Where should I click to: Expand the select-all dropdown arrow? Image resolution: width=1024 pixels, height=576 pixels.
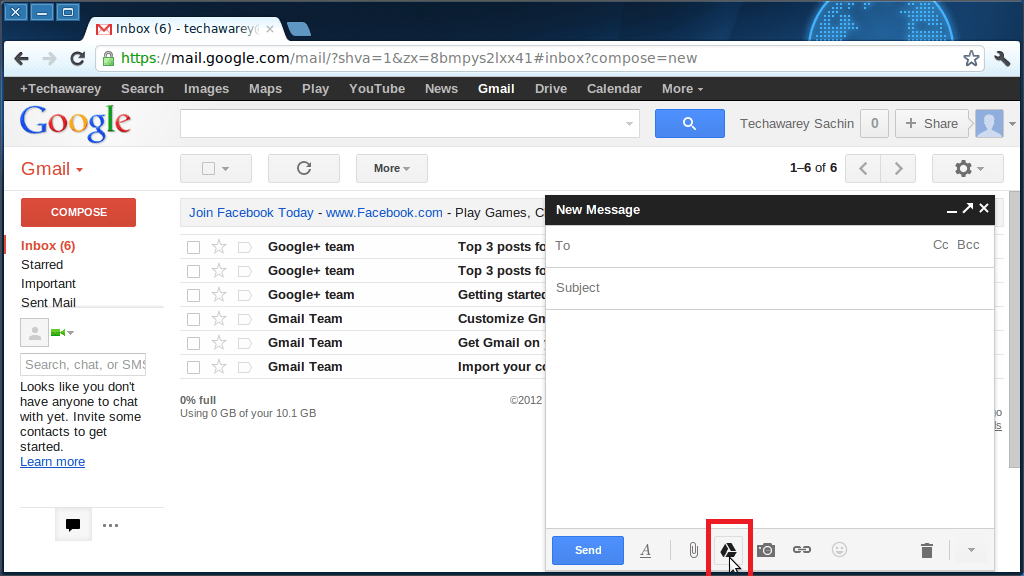pyautogui.click(x=225, y=169)
